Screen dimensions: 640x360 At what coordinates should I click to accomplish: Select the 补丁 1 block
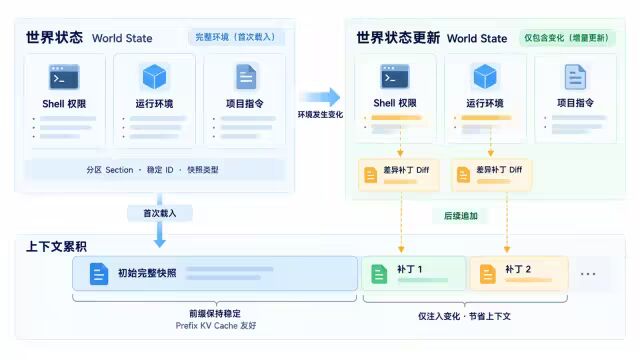414,273
